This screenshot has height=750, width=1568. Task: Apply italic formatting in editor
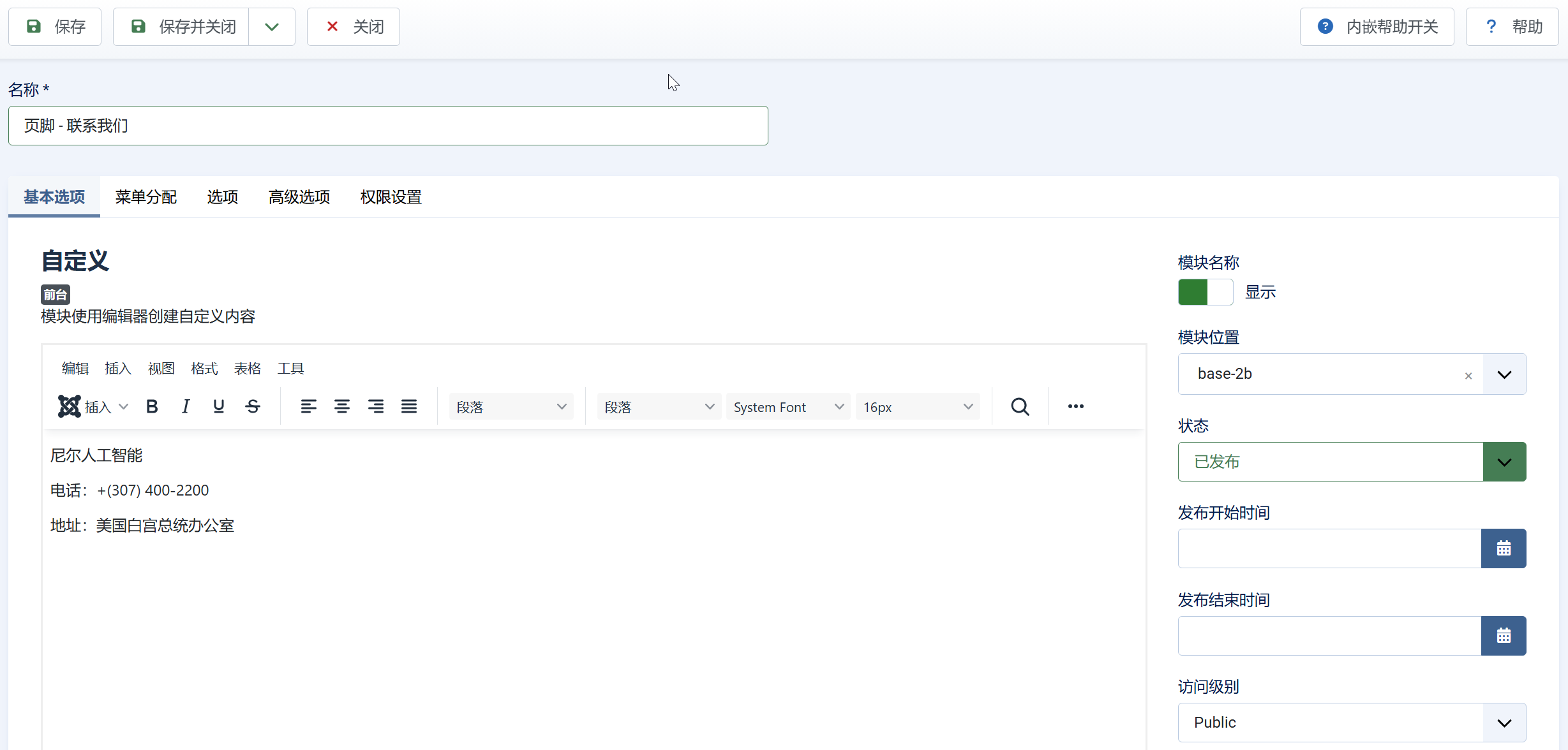pos(185,406)
